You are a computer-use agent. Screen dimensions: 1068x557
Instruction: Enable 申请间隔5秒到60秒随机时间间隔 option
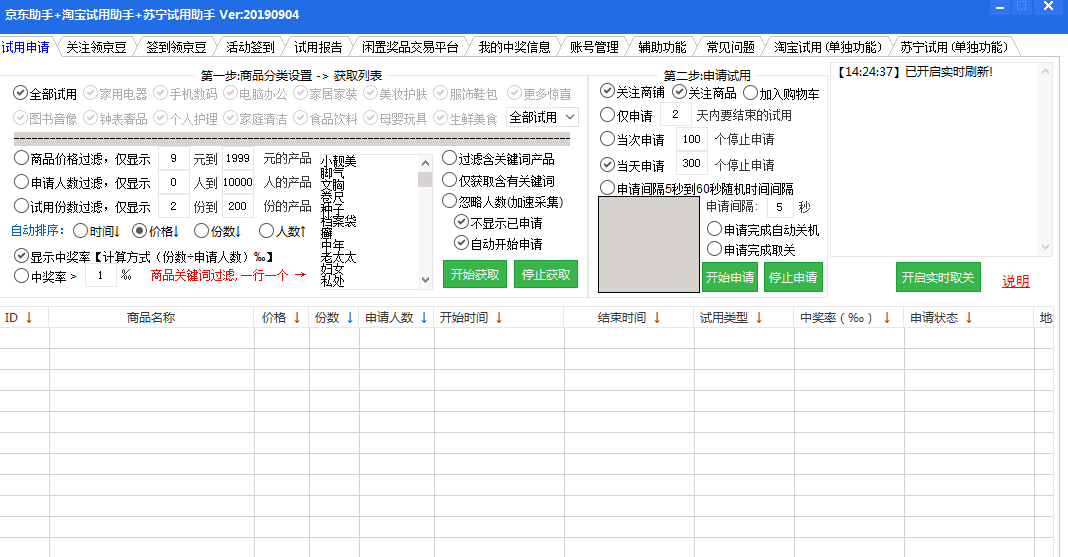point(696,188)
